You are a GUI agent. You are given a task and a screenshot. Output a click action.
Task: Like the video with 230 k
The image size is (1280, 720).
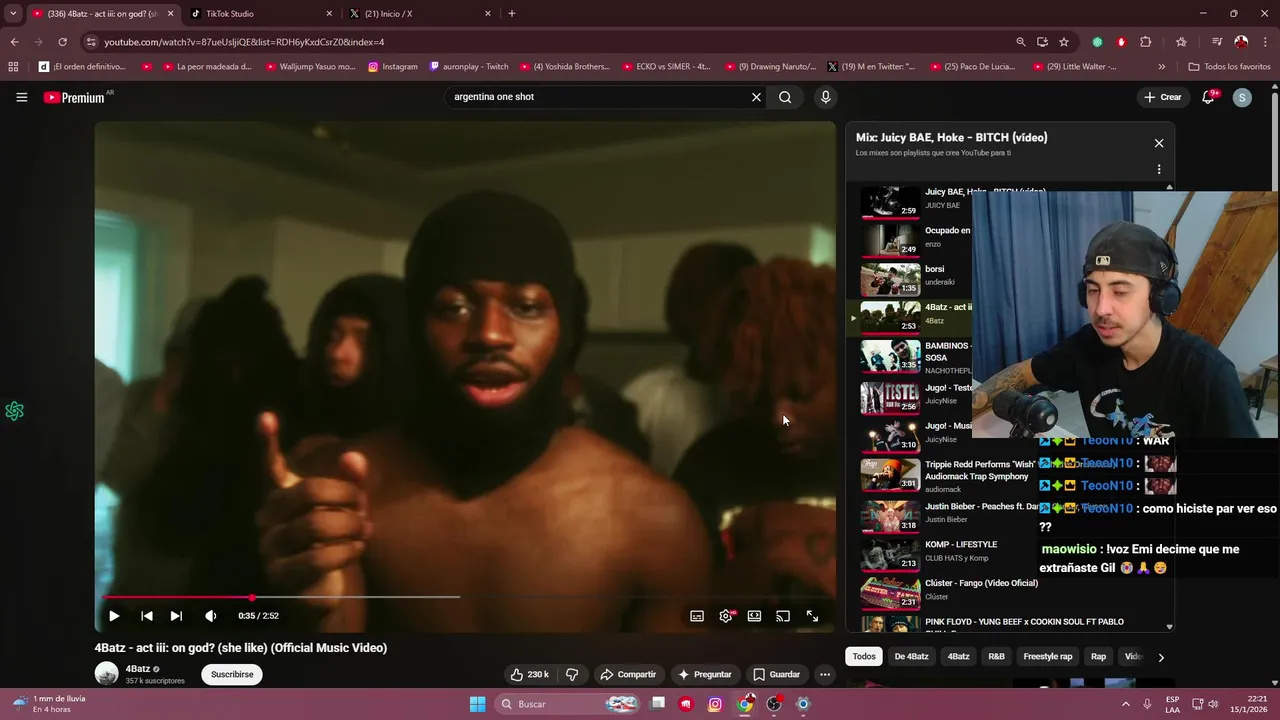(529, 674)
